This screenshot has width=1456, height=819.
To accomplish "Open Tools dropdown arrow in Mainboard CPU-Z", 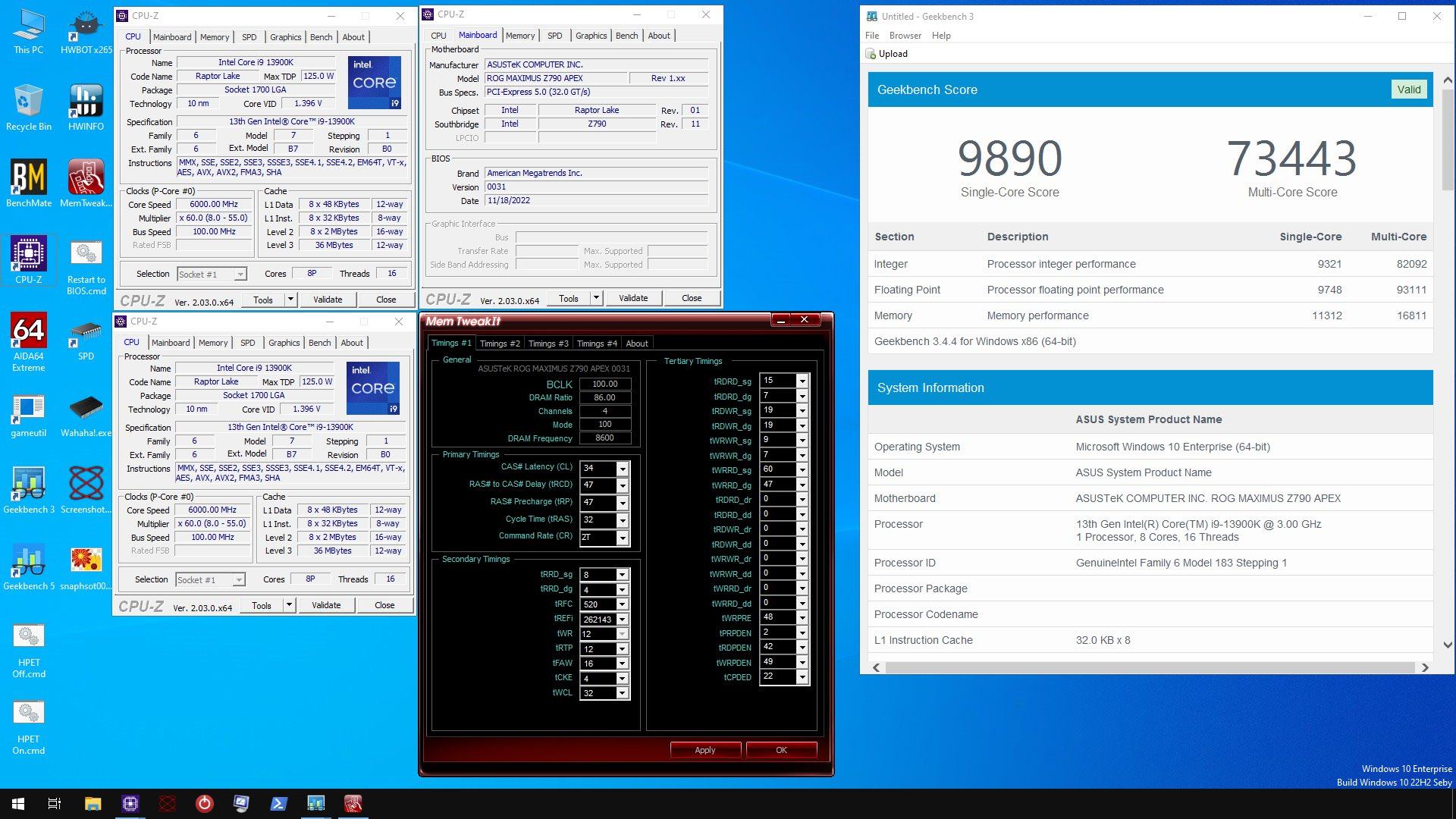I will 596,298.
